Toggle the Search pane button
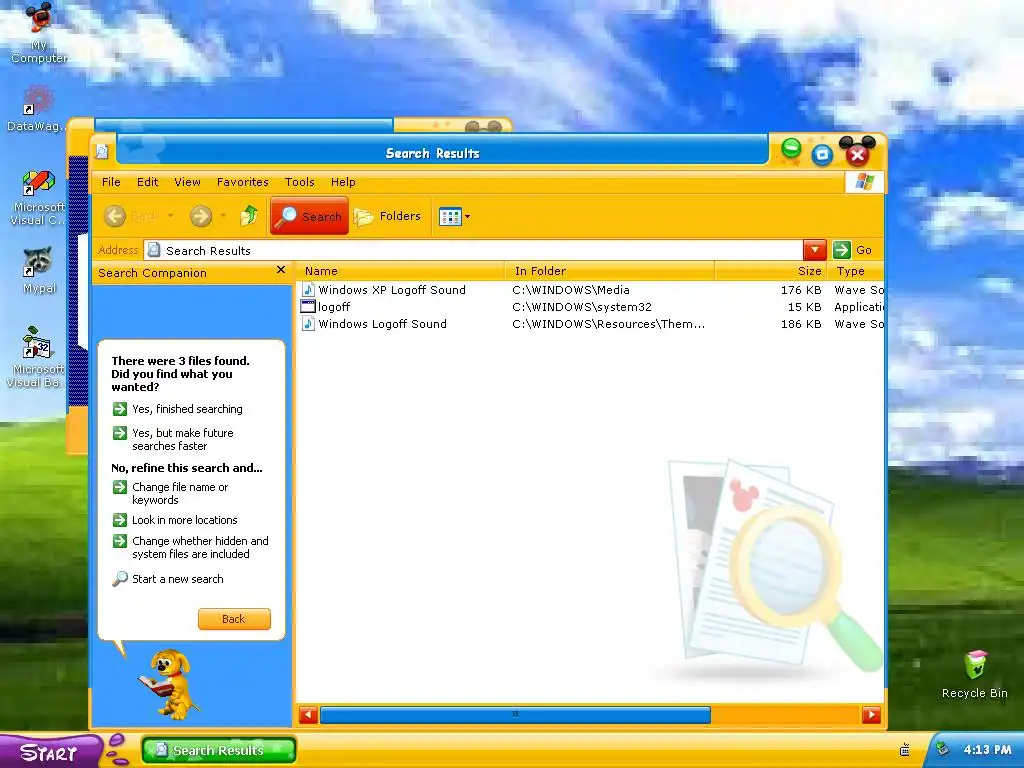 coord(309,216)
